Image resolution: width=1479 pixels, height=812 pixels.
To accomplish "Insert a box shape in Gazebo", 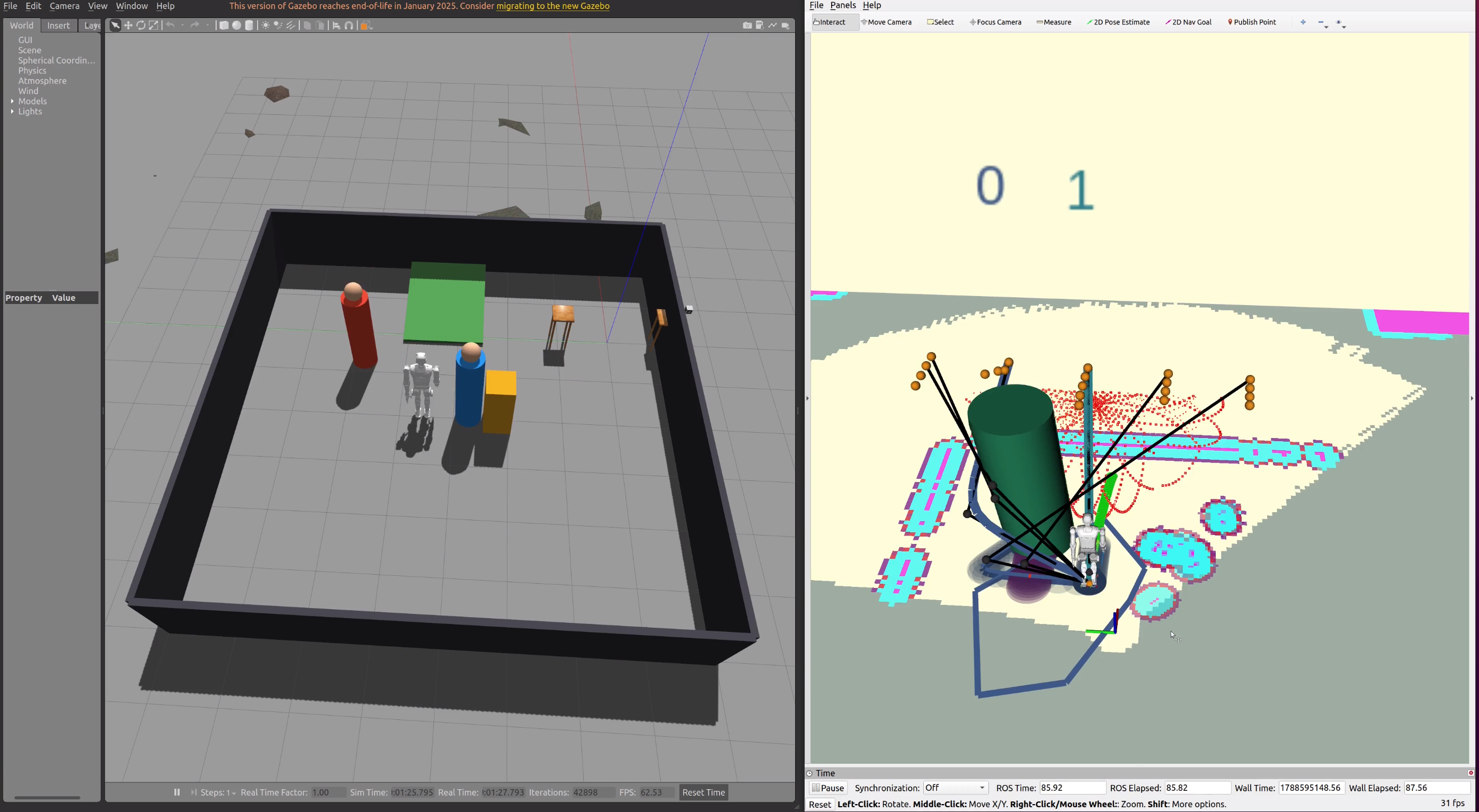I will pos(224,25).
